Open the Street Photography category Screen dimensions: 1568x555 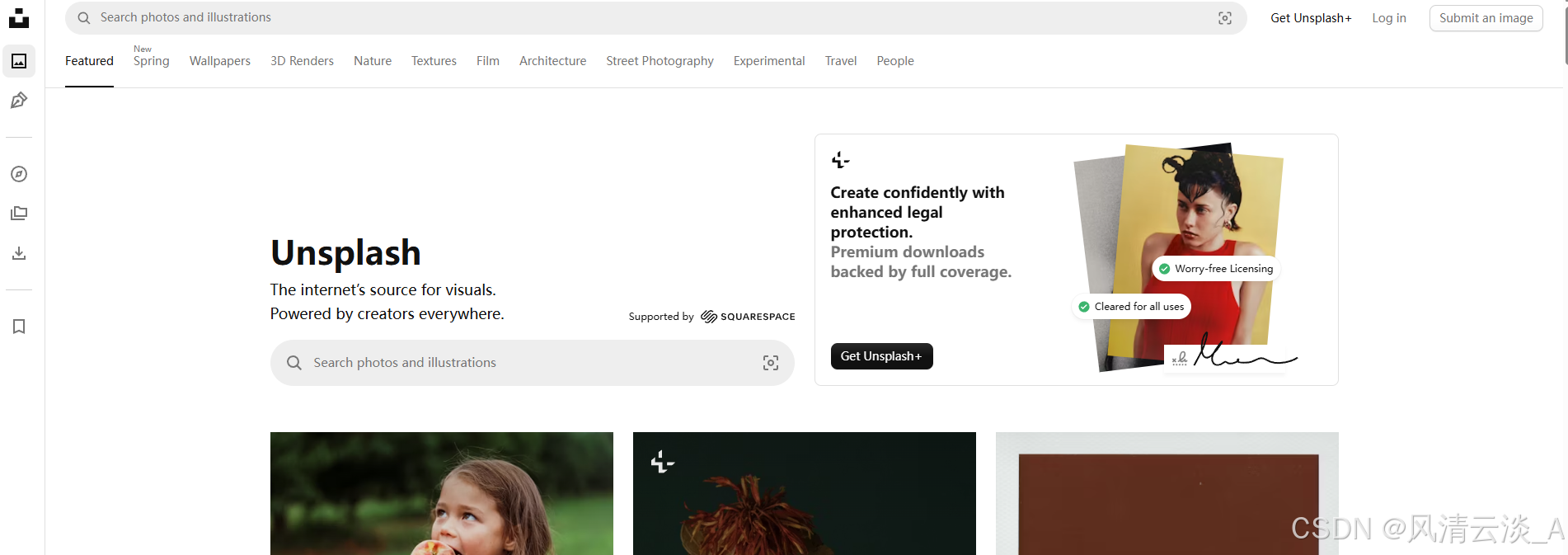tap(660, 61)
